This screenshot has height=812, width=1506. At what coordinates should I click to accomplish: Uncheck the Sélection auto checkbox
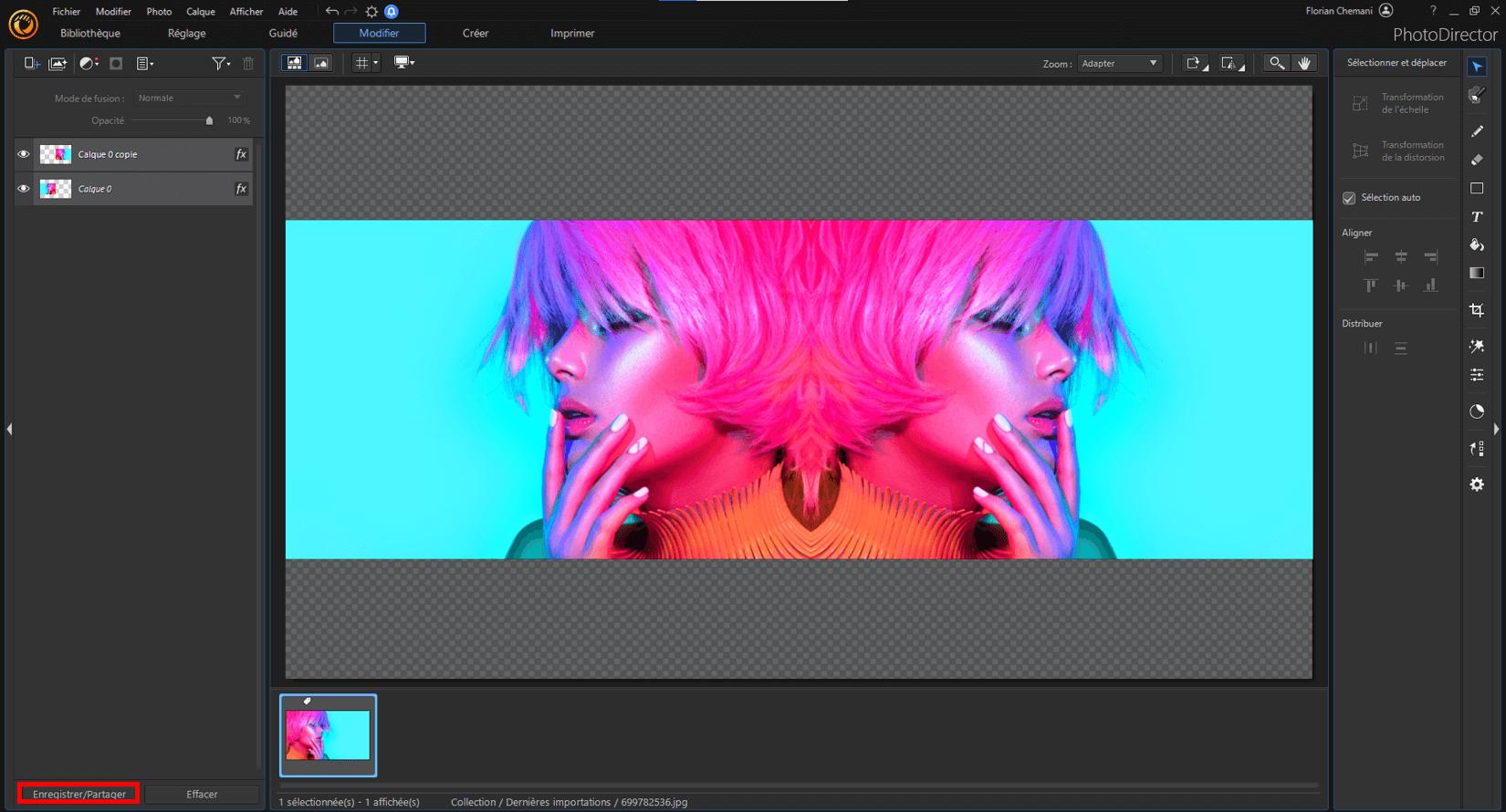point(1349,198)
